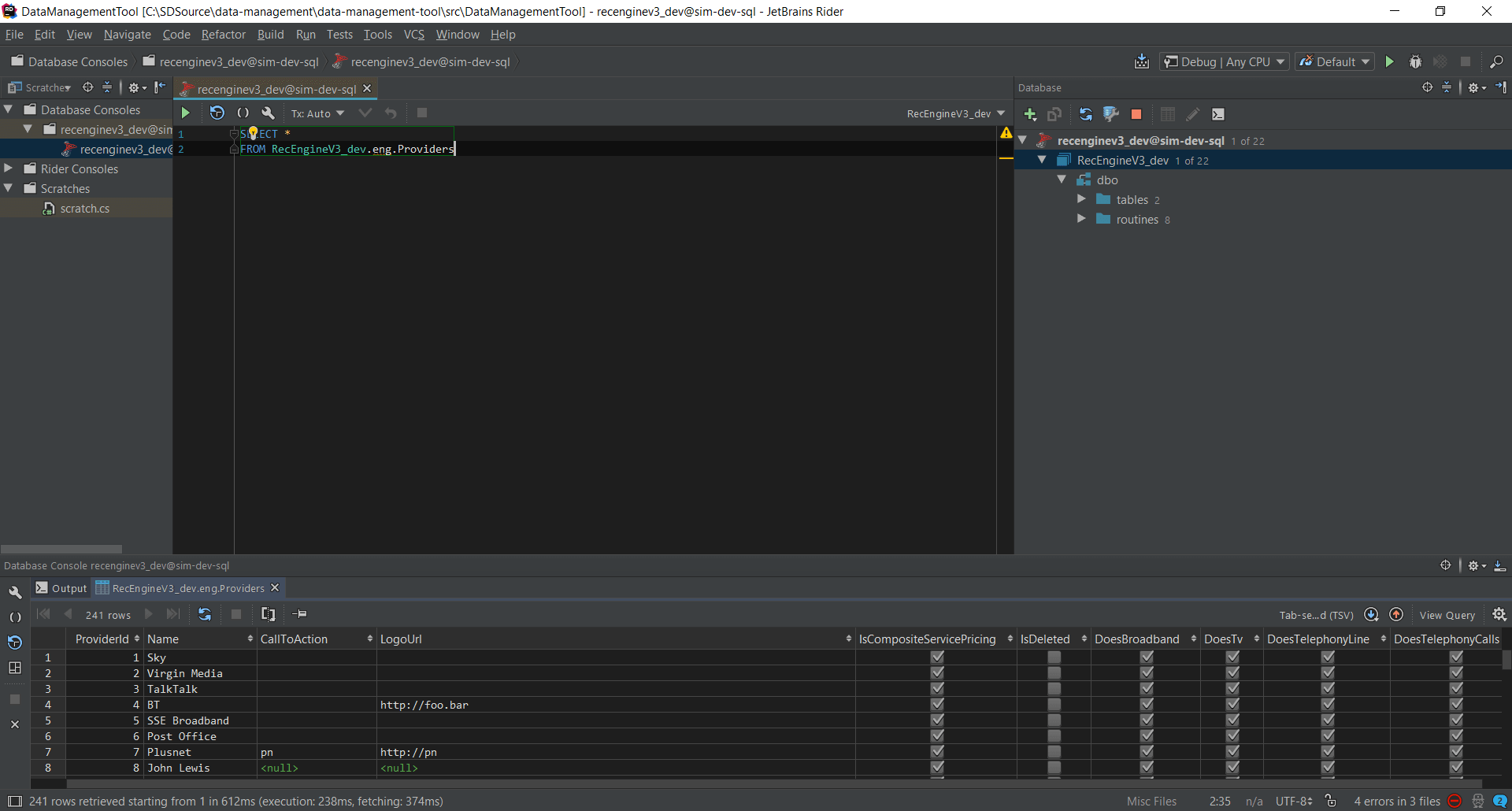The image size is (1512, 811).
Task: Click the View Query button
Action: coord(1447,615)
